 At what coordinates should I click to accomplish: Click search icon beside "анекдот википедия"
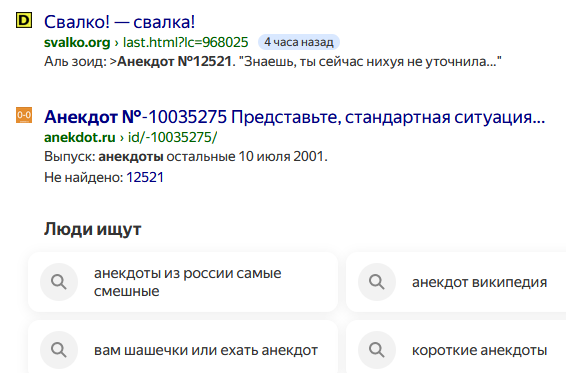(x=377, y=282)
